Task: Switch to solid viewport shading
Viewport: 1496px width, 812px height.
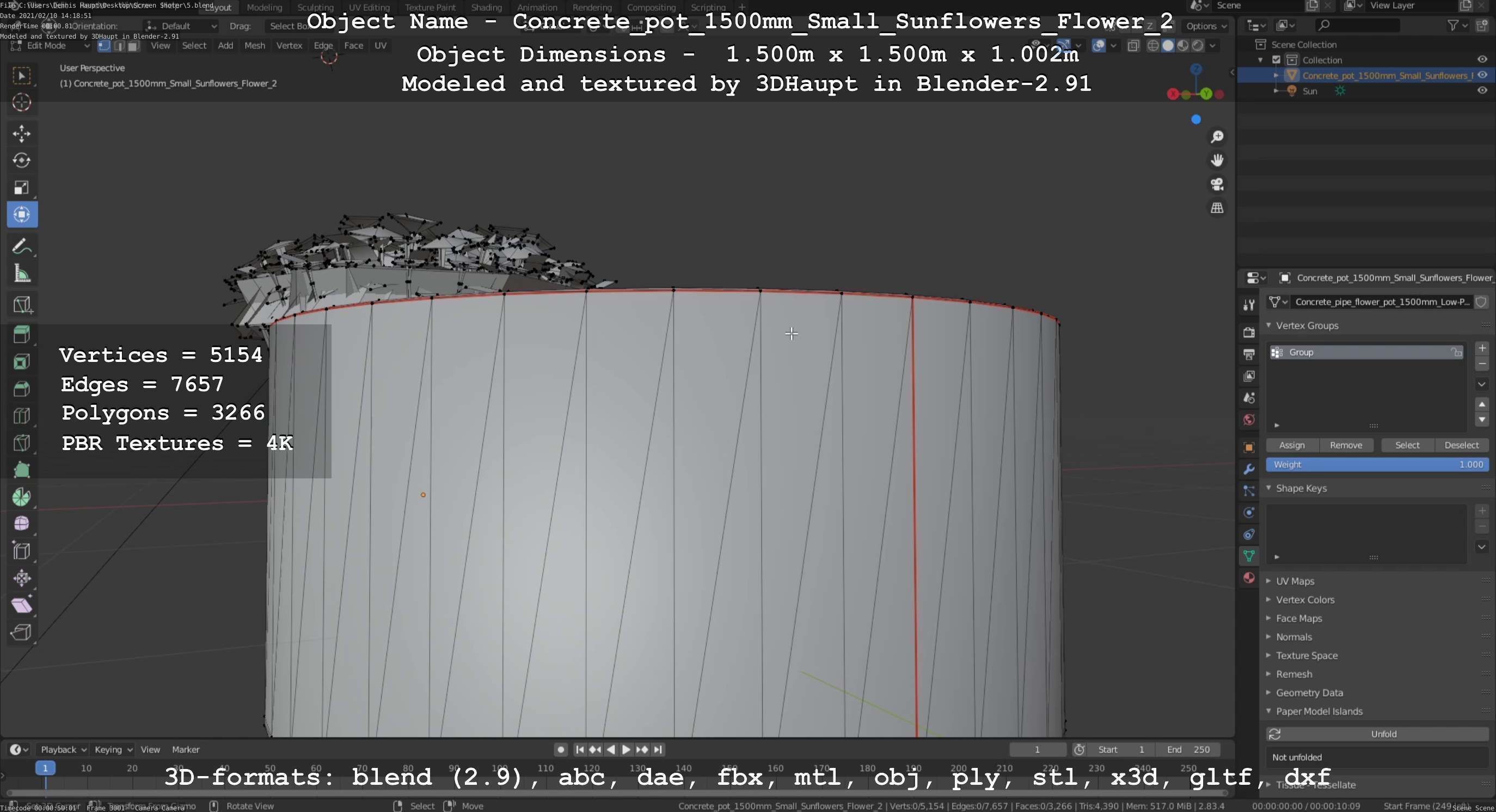Action: click(x=1168, y=46)
